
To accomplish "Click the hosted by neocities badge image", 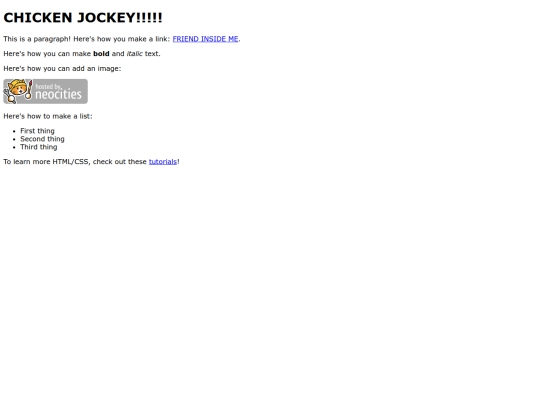I will [45, 91].
